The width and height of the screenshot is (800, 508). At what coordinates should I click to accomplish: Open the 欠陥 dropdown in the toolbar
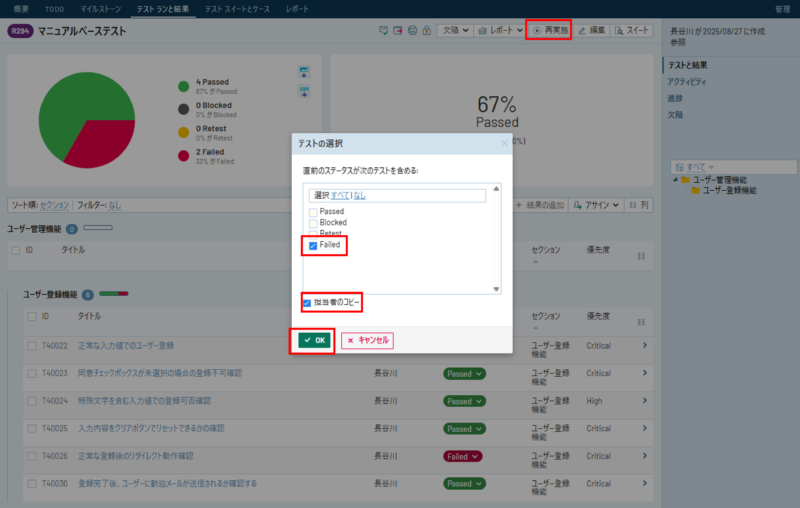tap(455, 31)
